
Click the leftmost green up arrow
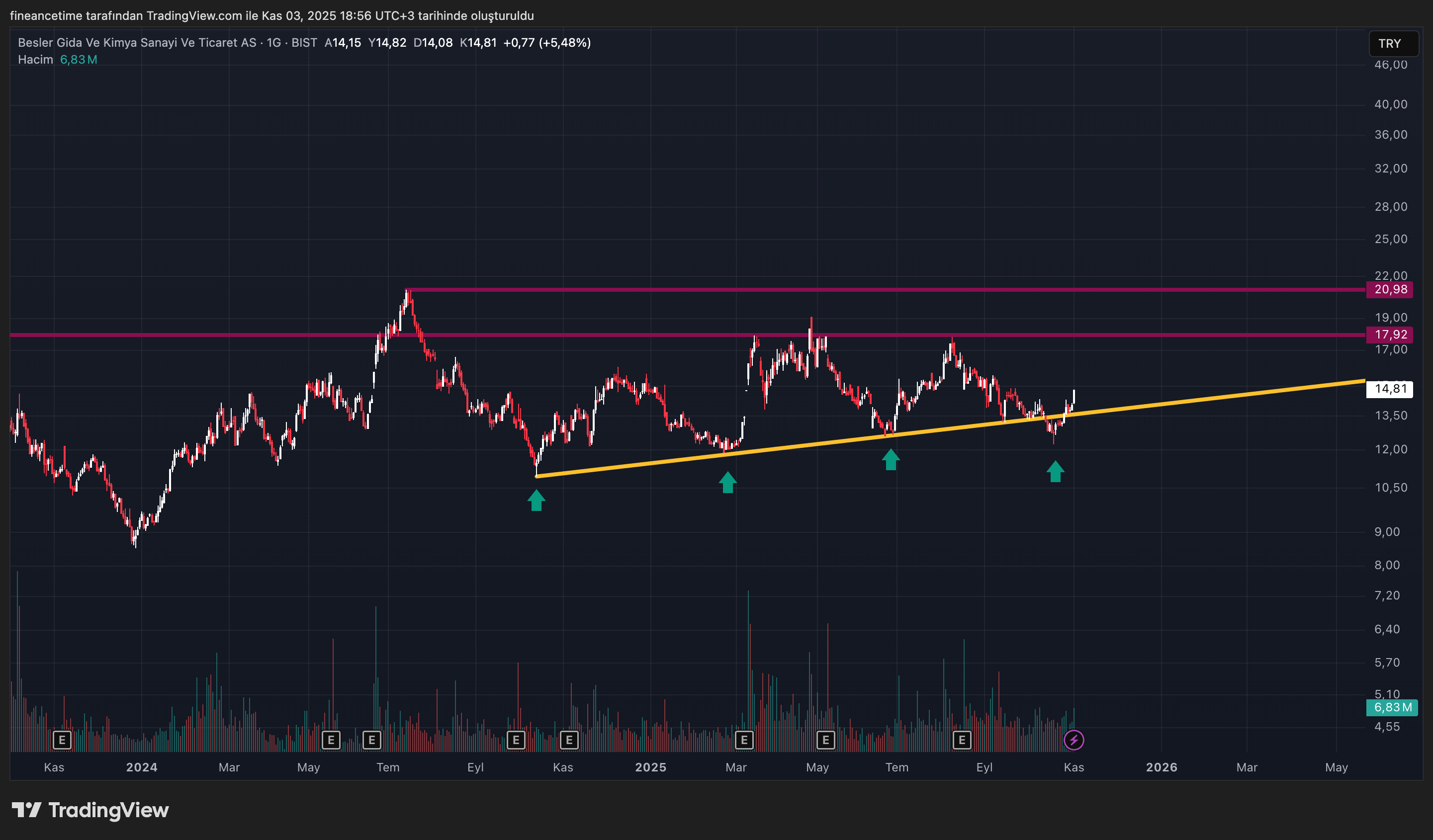pyautogui.click(x=536, y=501)
